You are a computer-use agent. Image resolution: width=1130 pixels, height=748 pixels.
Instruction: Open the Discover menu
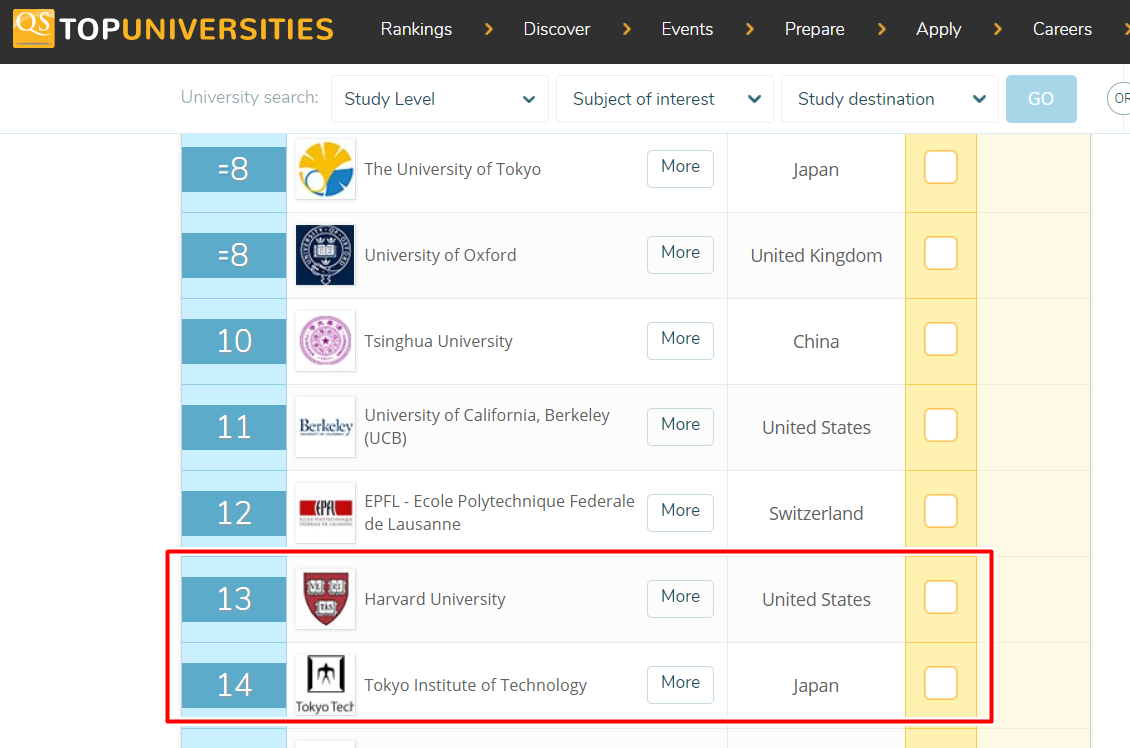coord(556,29)
